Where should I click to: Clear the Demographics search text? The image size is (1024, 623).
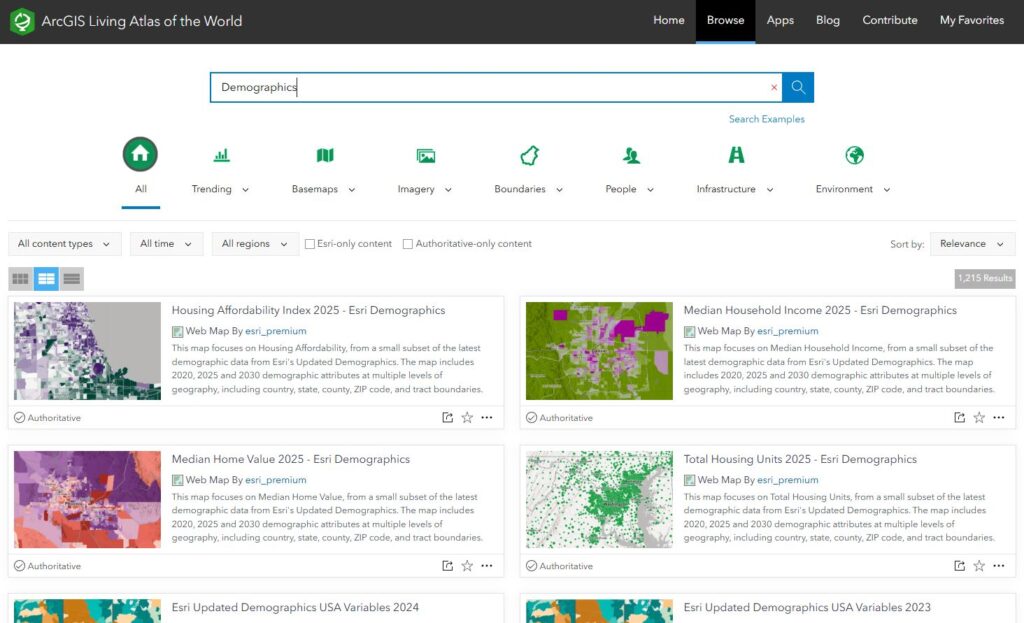coord(773,88)
